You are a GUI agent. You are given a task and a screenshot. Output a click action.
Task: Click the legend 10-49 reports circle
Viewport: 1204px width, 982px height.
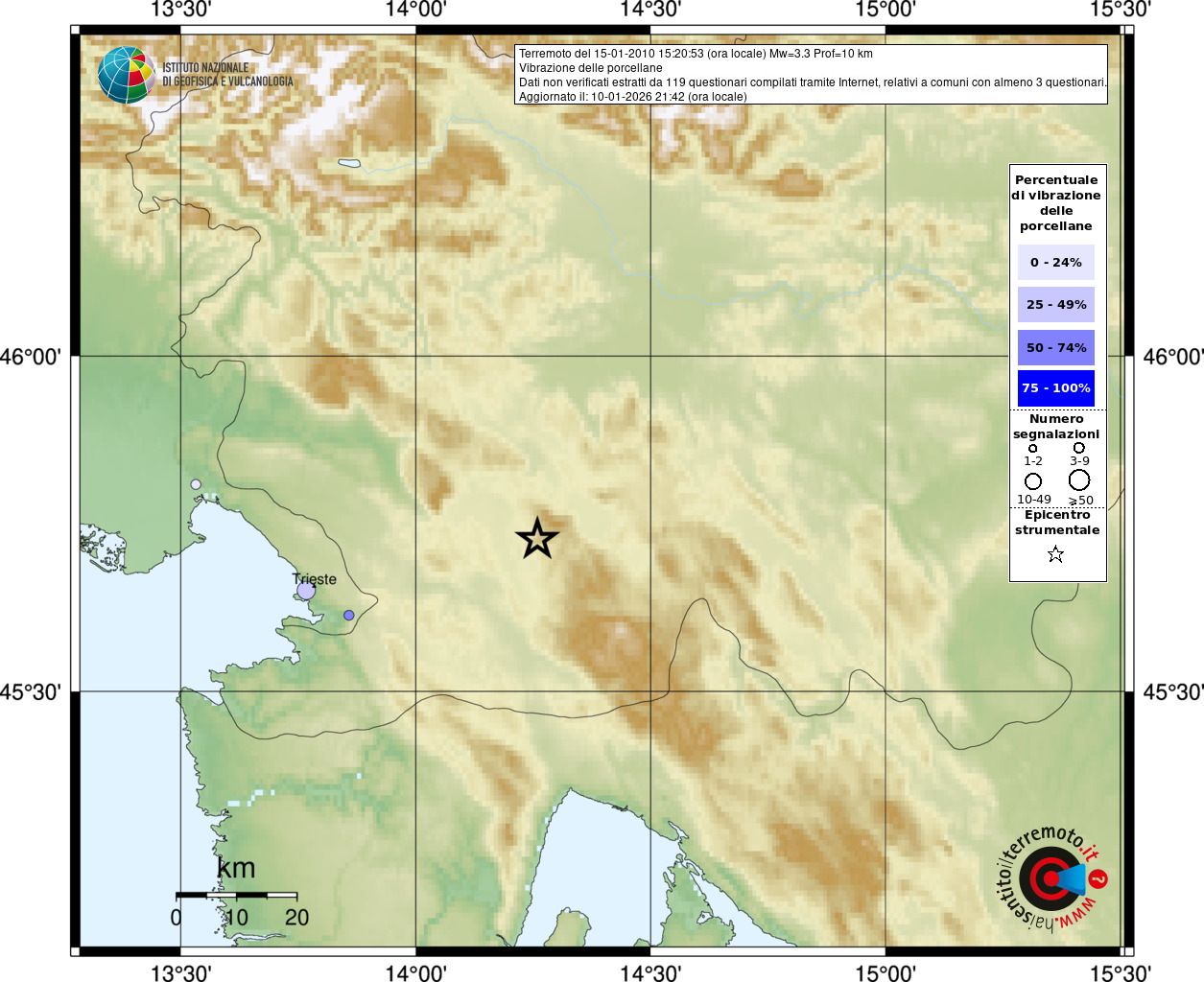pos(1033,480)
